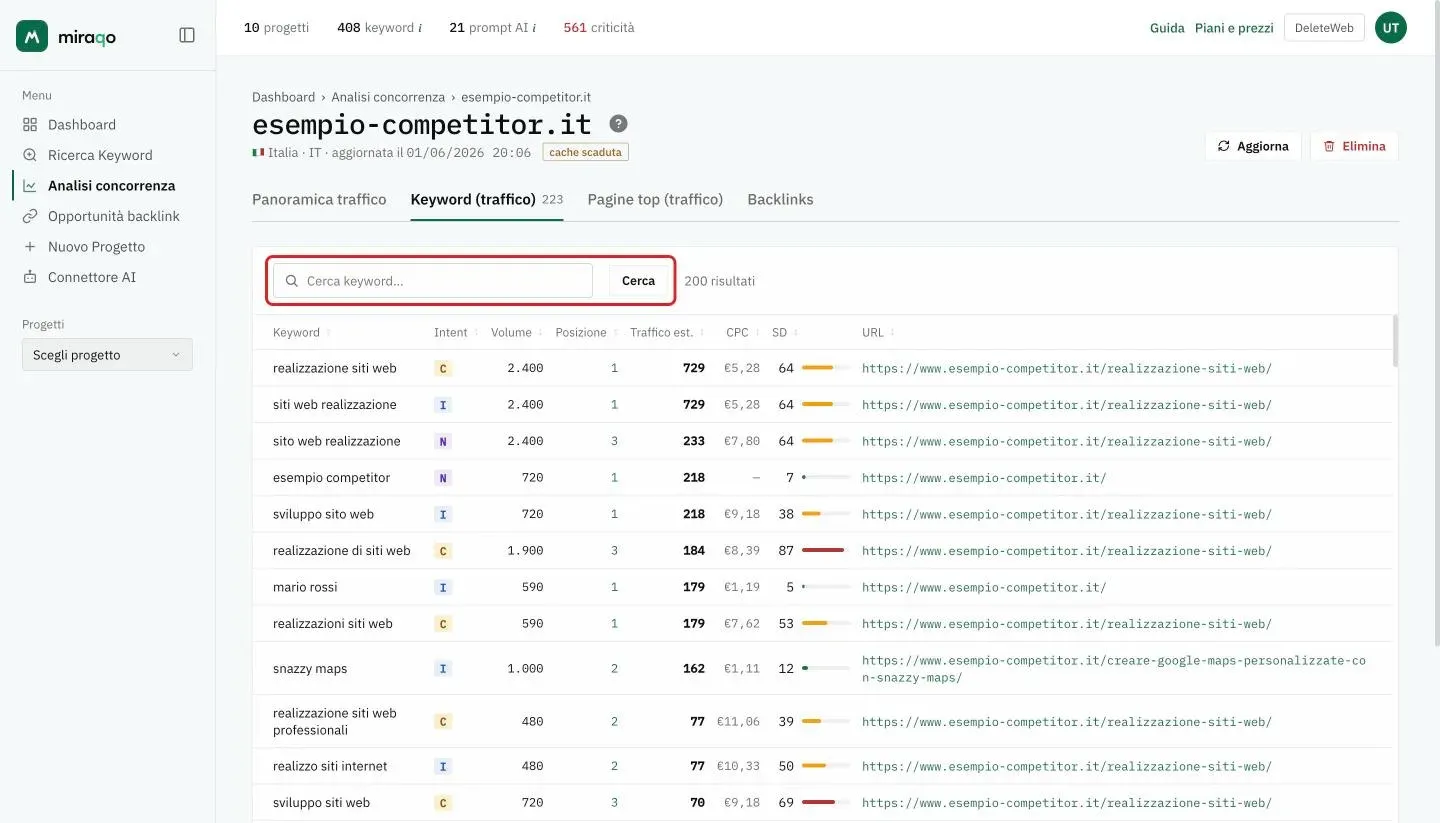Sort the table by the Keyword column
The width and height of the screenshot is (1440, 823).
301,332
